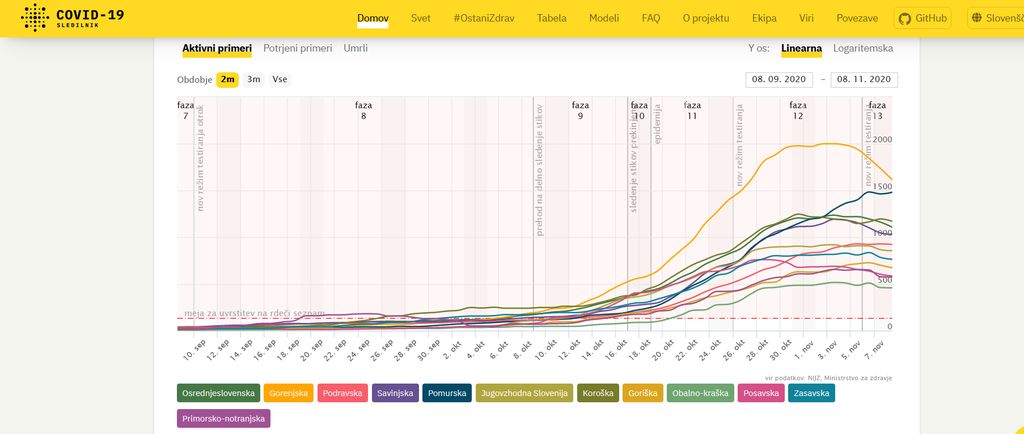Set Y axis to Logaritemska
The height and width of the screenshot is (434, 1024).
tap(863, 48)
